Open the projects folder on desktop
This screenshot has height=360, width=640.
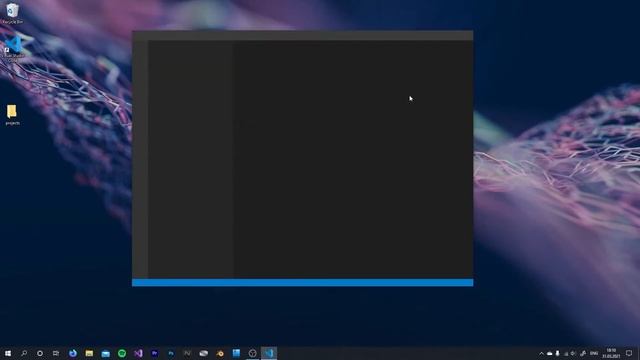pyautogui.click(x=12, y=115)
